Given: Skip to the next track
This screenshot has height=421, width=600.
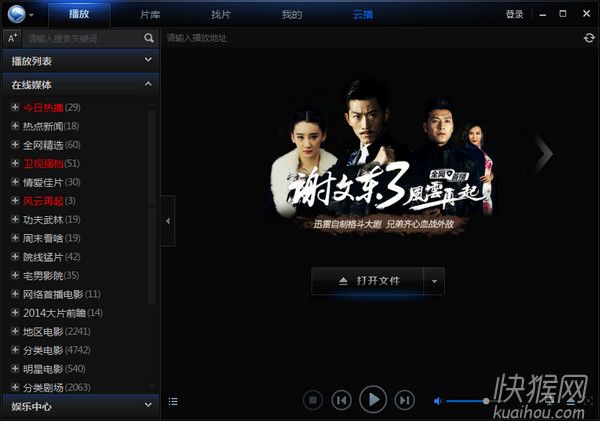Looking at the screenshot, I should (404, 400).
